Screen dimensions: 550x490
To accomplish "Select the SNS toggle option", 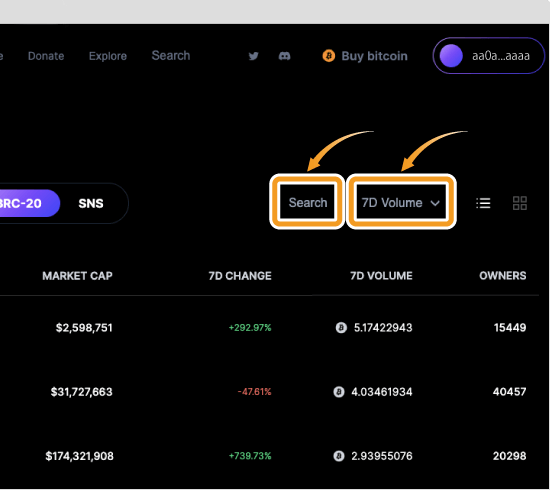I will click(x=91, y=203).
